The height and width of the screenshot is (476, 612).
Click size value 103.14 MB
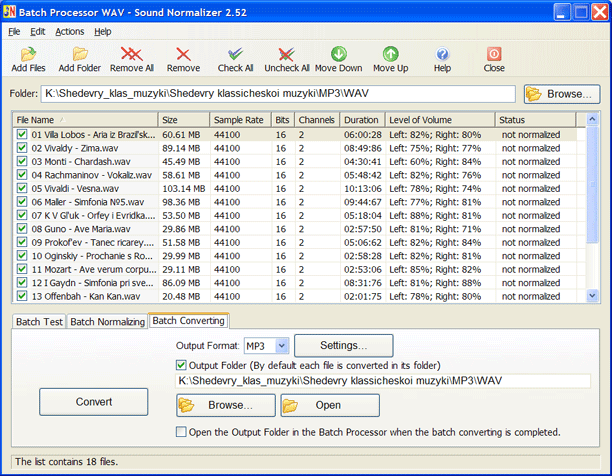pyautogui.click(x=184, y=188)
